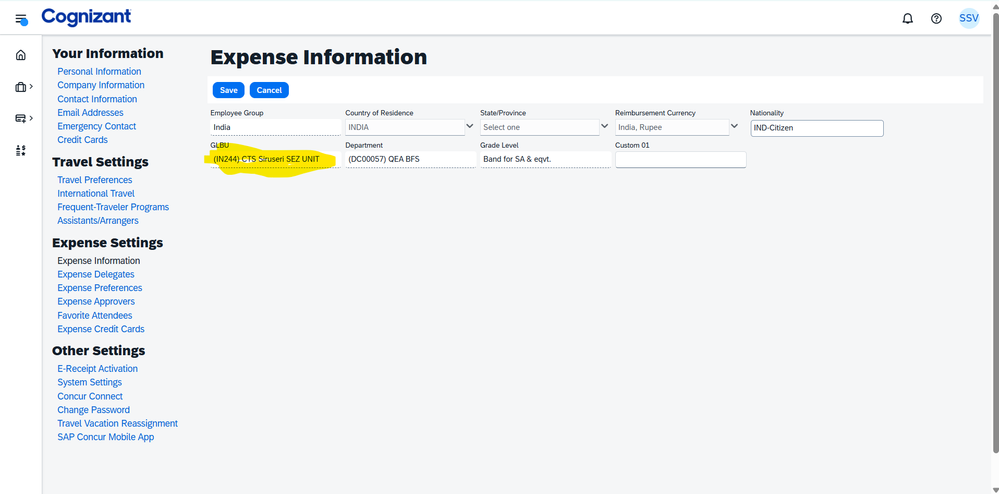
Task: Open Credit Cards link
Action: pos(82,140)
